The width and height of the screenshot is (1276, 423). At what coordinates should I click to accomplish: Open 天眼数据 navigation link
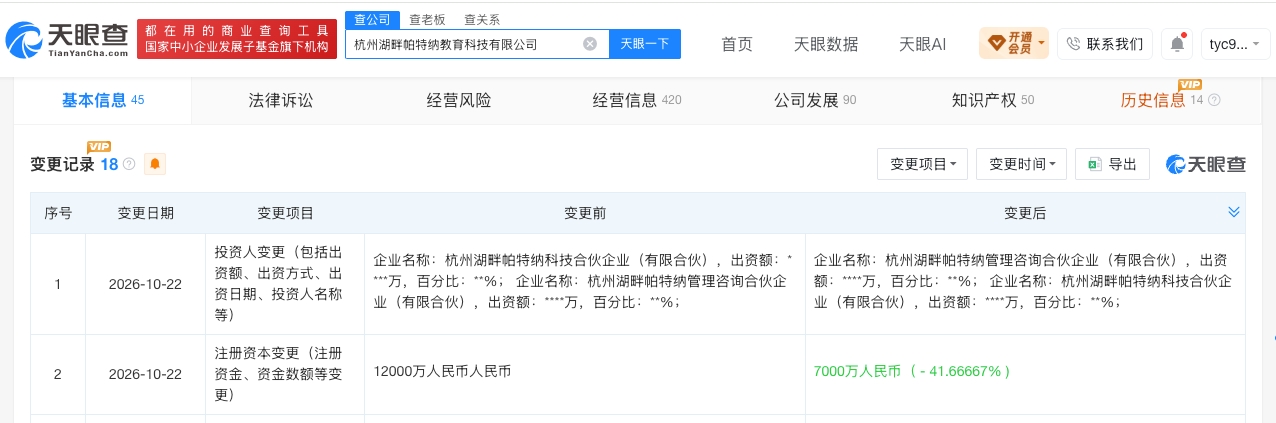coord(826,44)
